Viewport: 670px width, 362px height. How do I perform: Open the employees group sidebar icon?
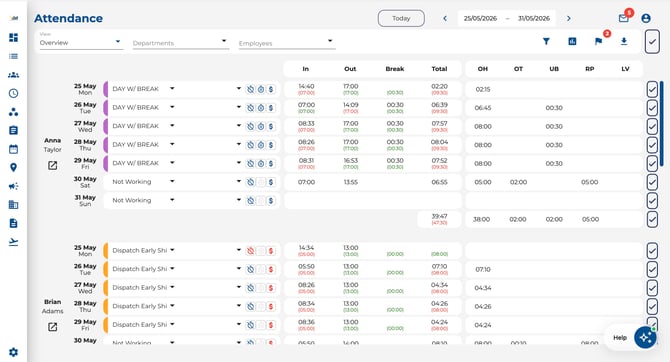(x=13, y=75)
